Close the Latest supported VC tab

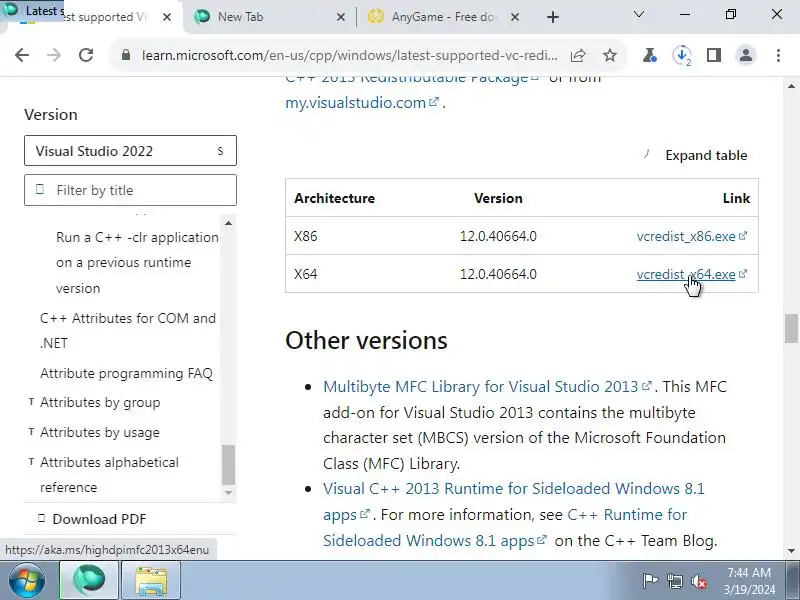click(x=167, y=17)
